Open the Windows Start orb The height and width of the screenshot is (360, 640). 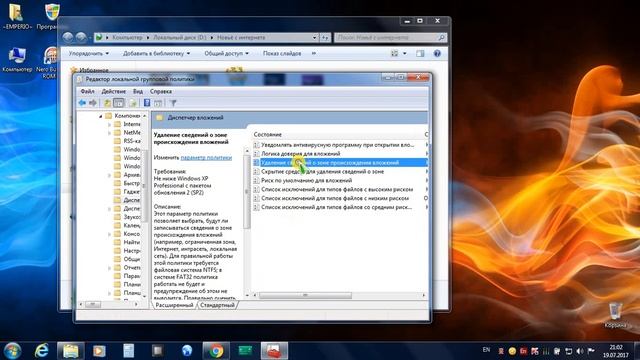tap(12, 351)
